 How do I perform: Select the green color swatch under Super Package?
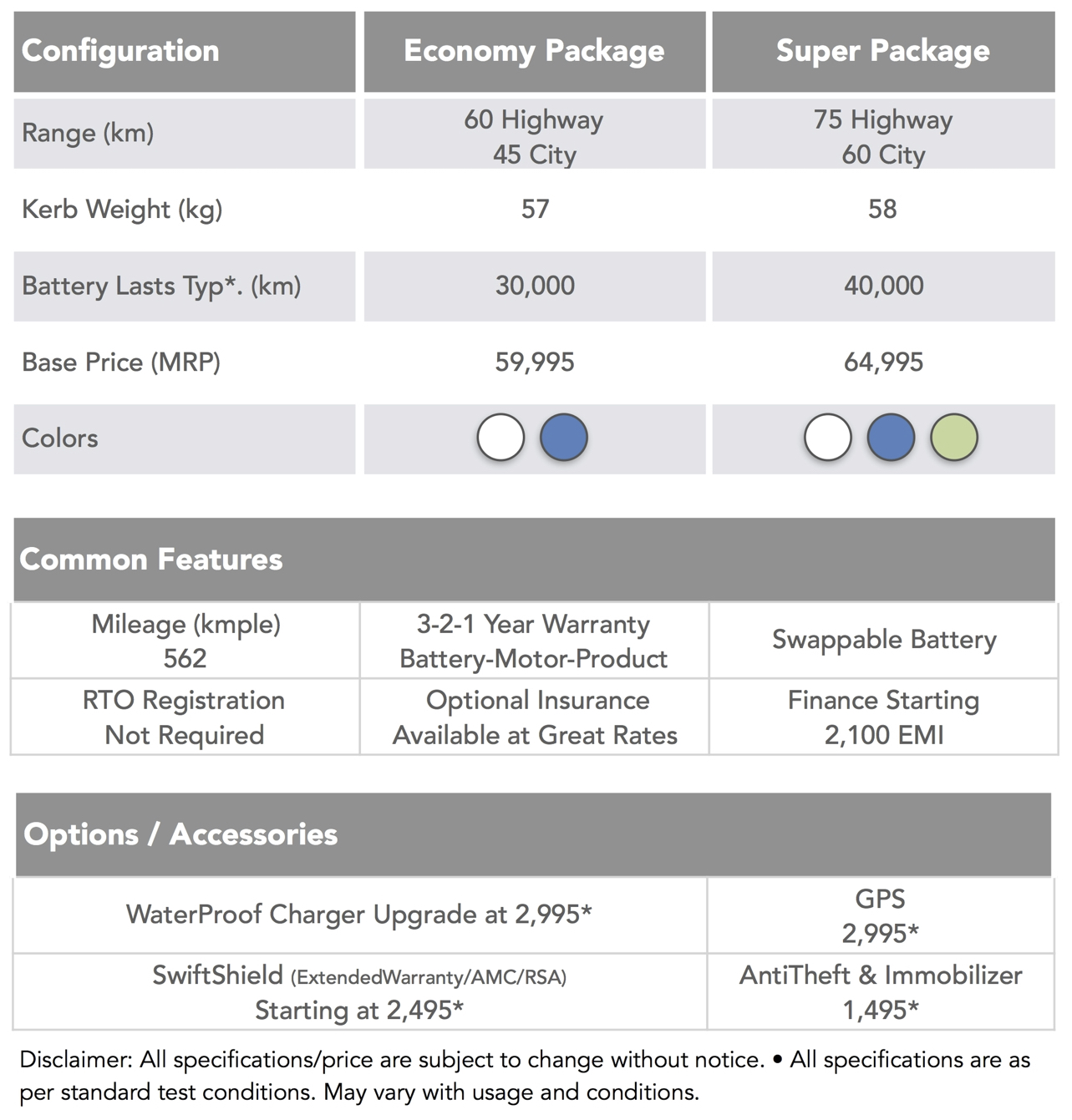tap(954, 438)
